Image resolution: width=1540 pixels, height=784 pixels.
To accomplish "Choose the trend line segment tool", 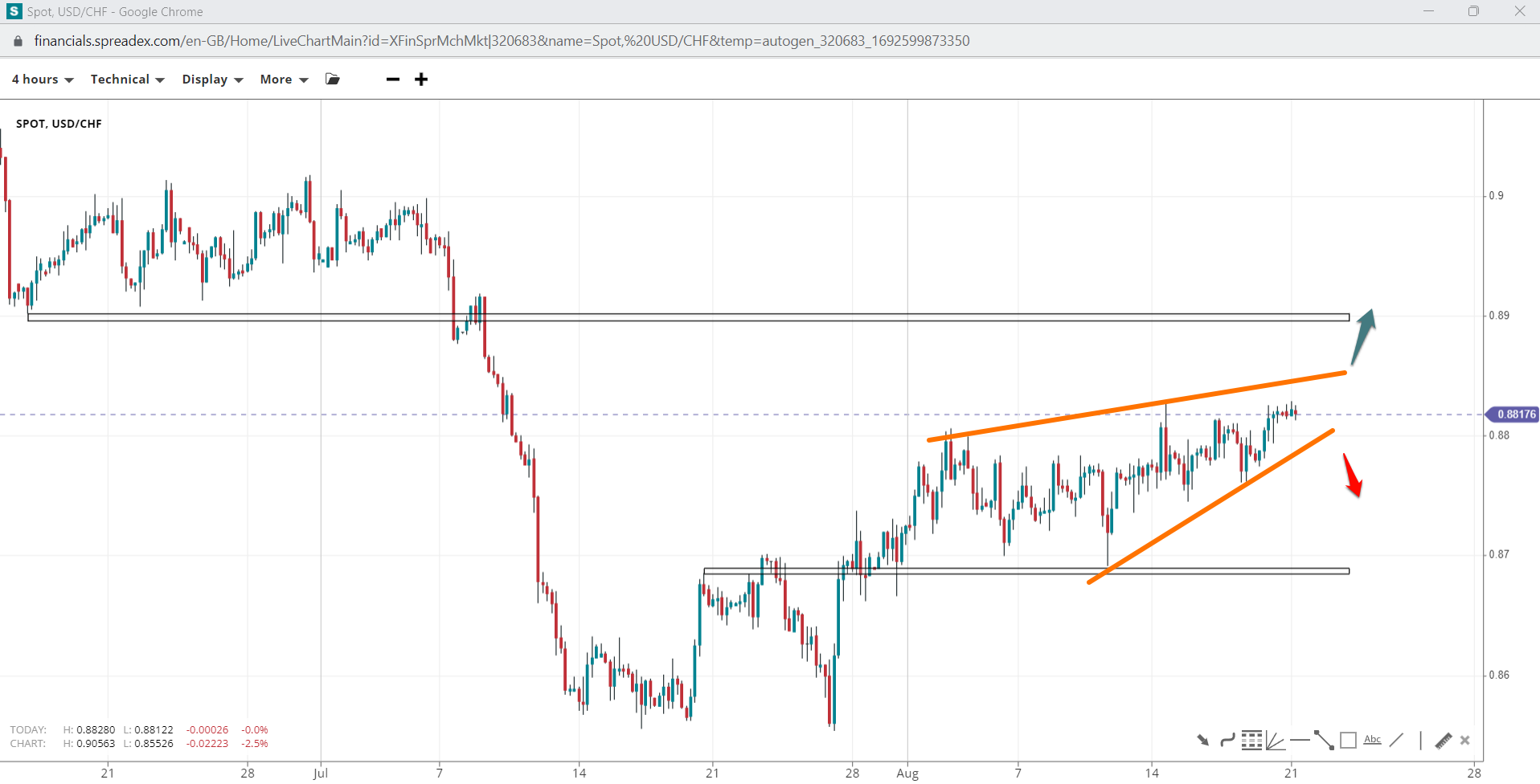I will pos(1324,740).
